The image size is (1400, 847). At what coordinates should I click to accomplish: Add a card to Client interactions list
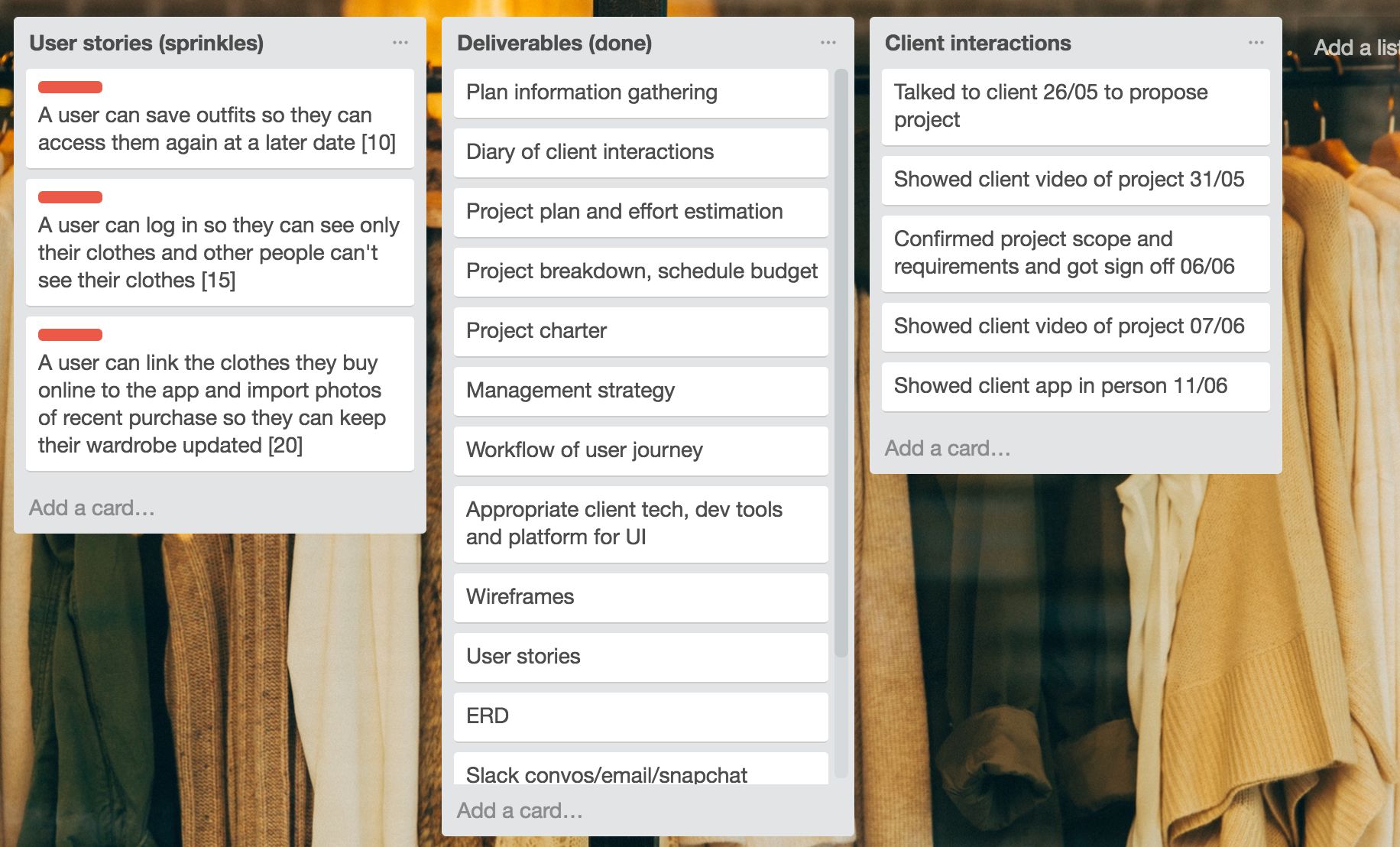pyautogui.click(x=948, y=449)
